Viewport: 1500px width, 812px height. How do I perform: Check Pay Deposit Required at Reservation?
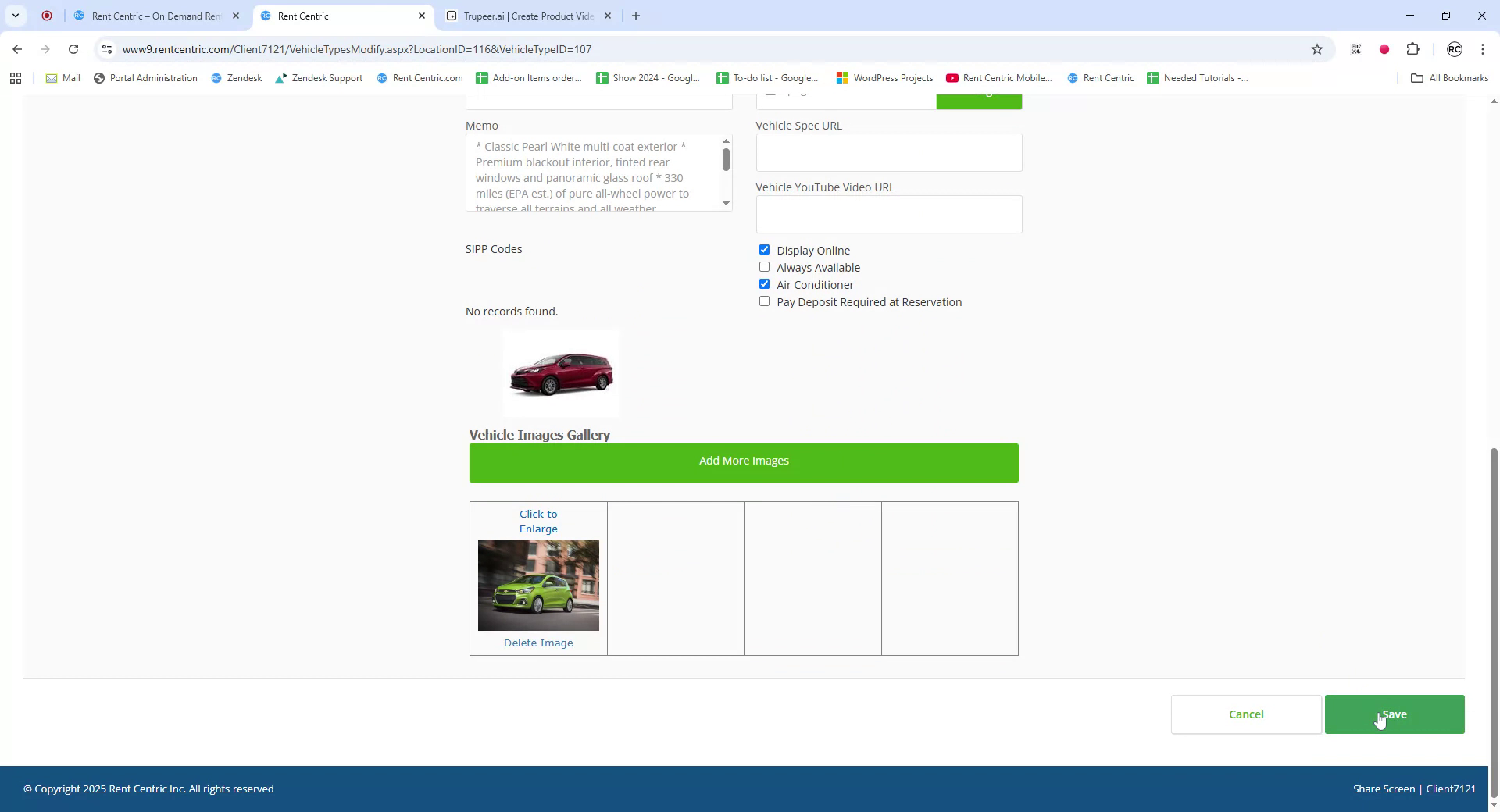pos(764,301)
